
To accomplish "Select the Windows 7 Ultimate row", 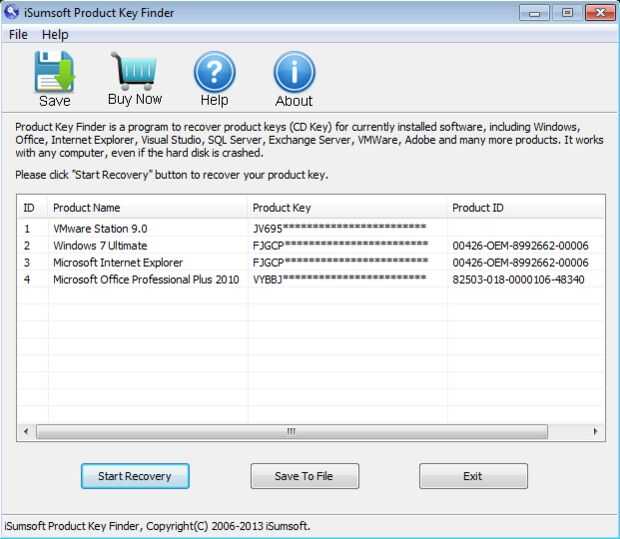I will click(x=311, y=246).
